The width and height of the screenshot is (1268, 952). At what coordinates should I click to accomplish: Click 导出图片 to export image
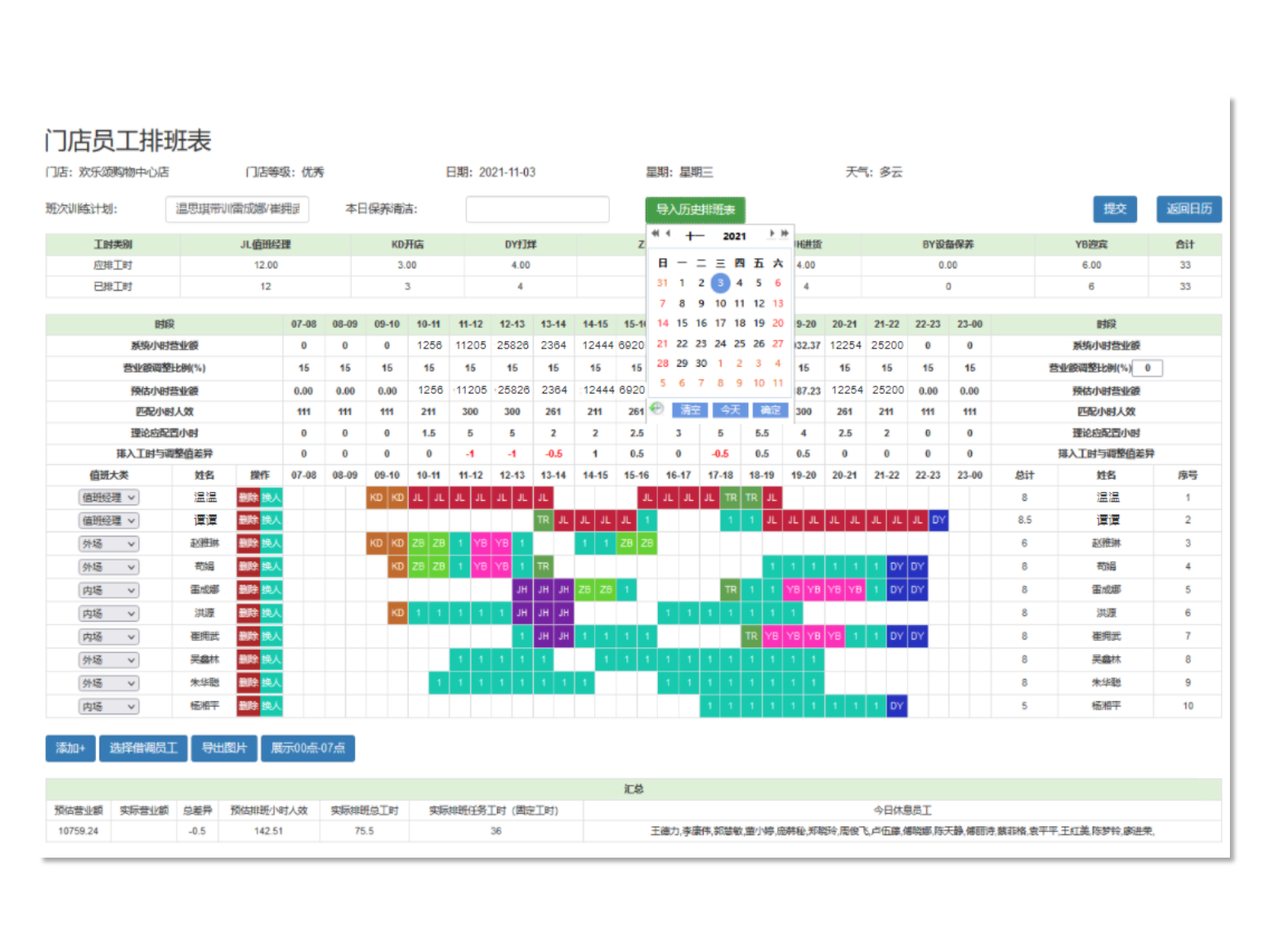(224, 748)
